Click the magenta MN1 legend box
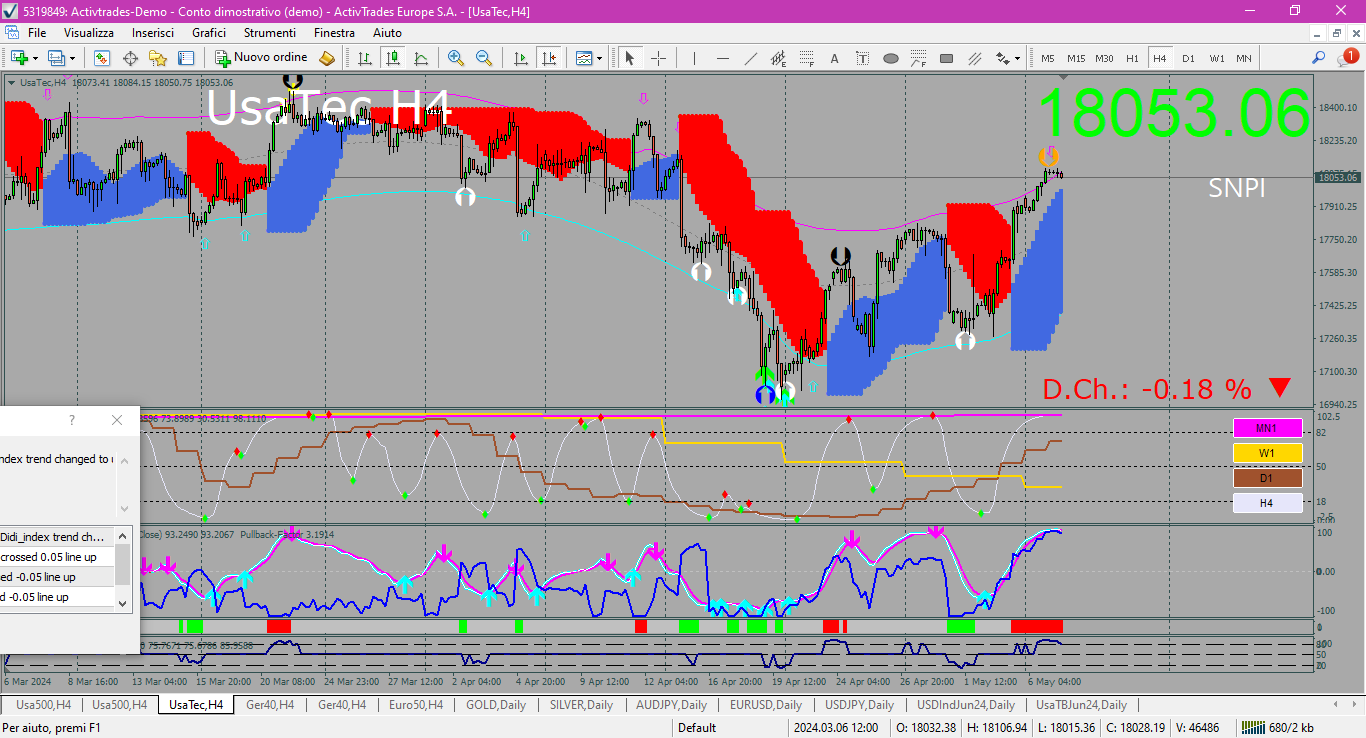1366x738 pixels. tap(1267, 428)
